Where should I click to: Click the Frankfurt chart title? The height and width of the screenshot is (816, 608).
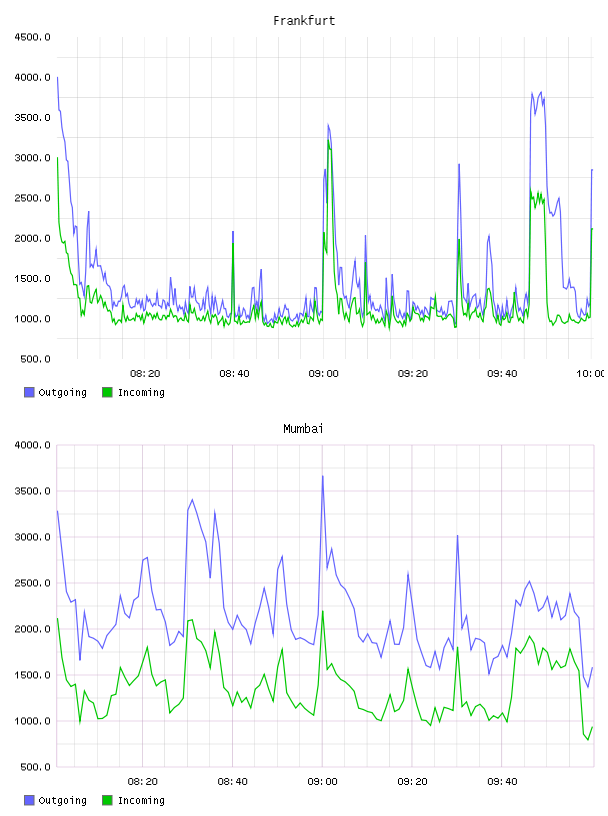tap(304, 21)
